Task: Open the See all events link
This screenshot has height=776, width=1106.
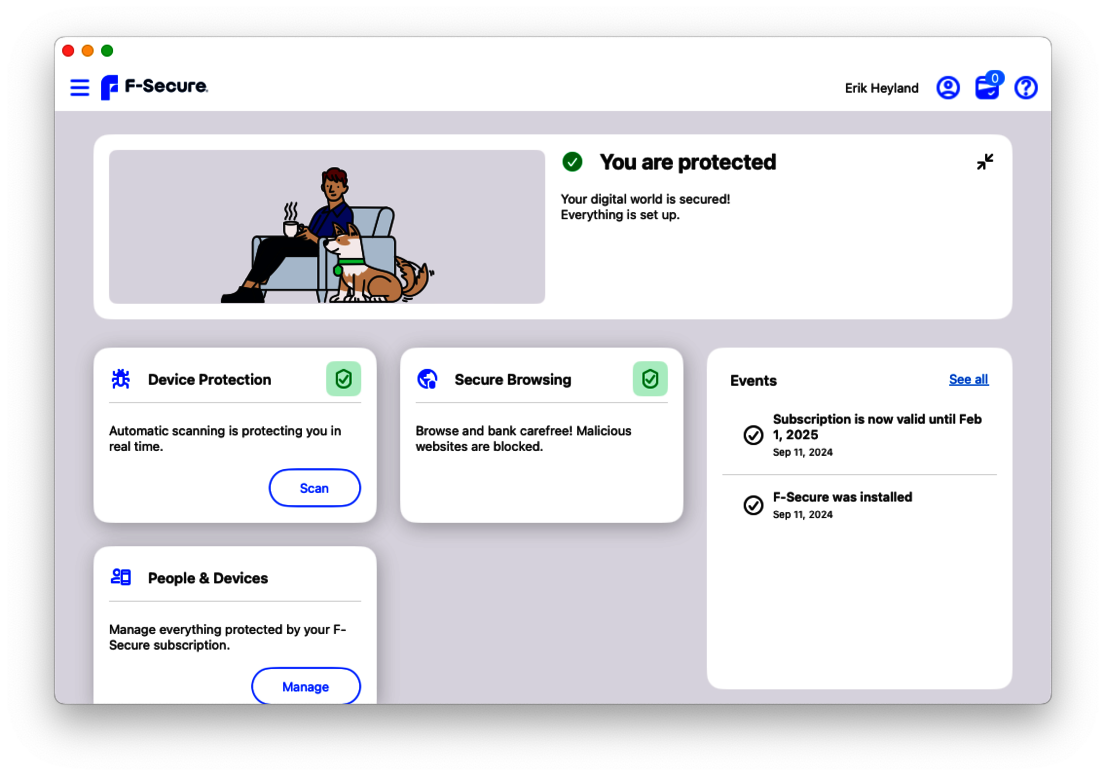Action: coord(968,379)
